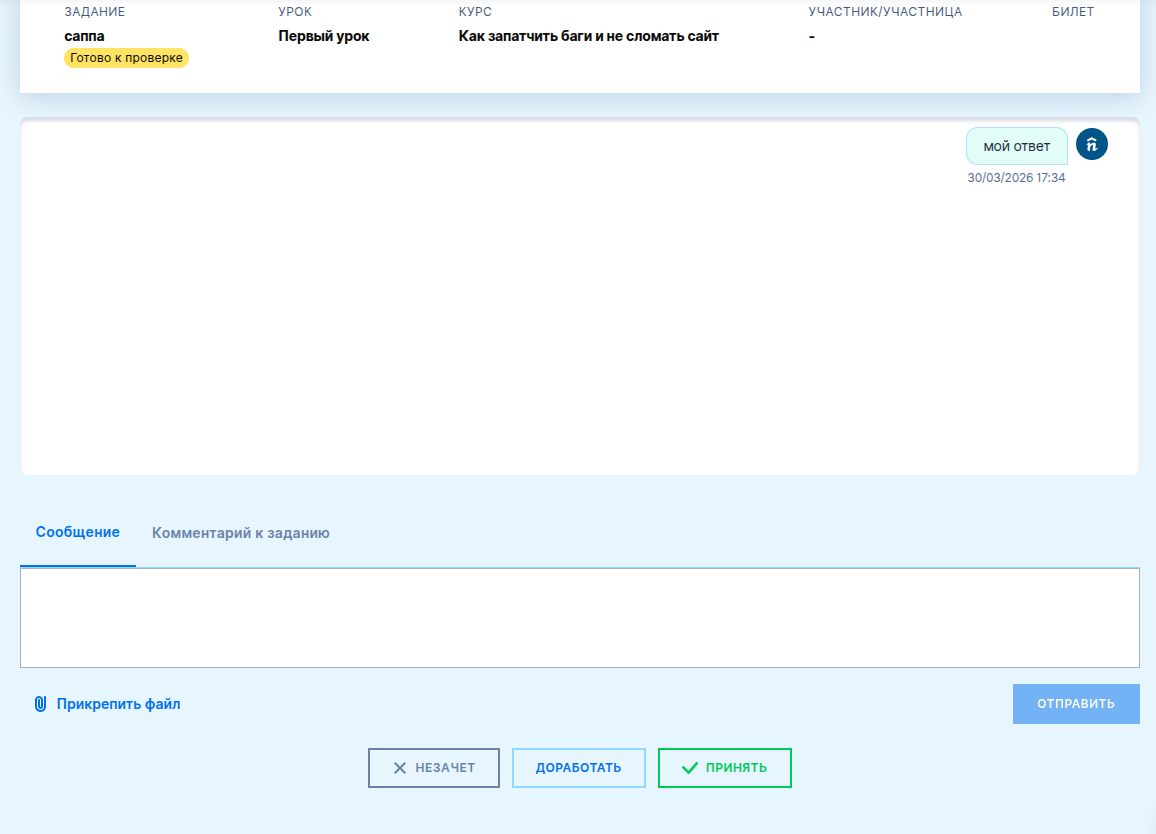Click the message timestamp 30/03/2026 17:34
The height and width of the screenshot is (834, 1156).
(x=1016, y=178)
